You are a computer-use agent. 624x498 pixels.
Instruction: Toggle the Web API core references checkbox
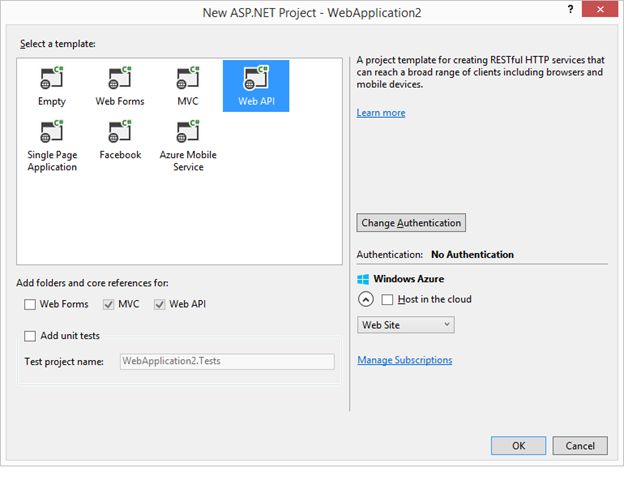[160, 305]
